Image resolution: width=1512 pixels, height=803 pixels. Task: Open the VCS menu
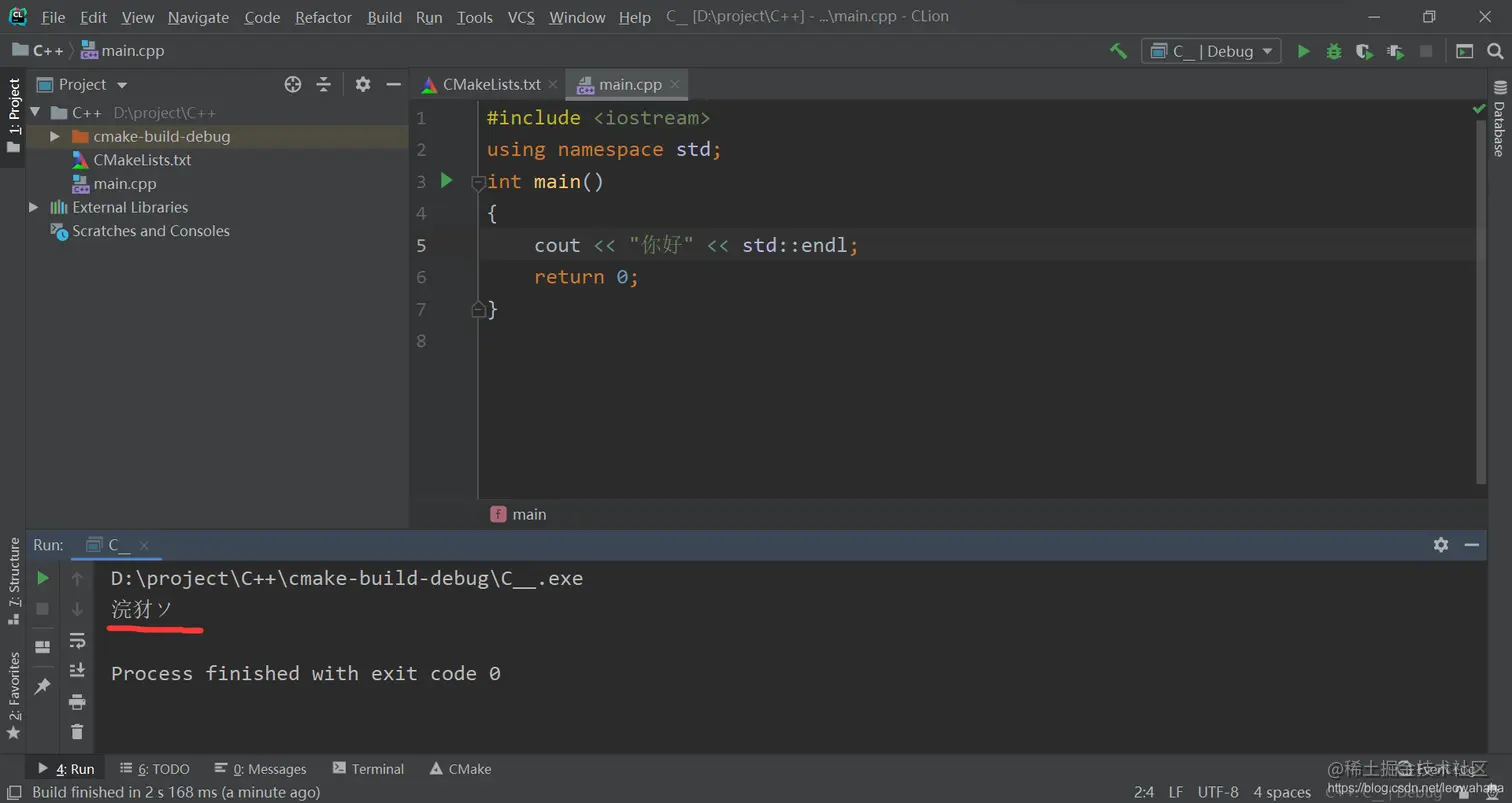(x=521, y=17)
